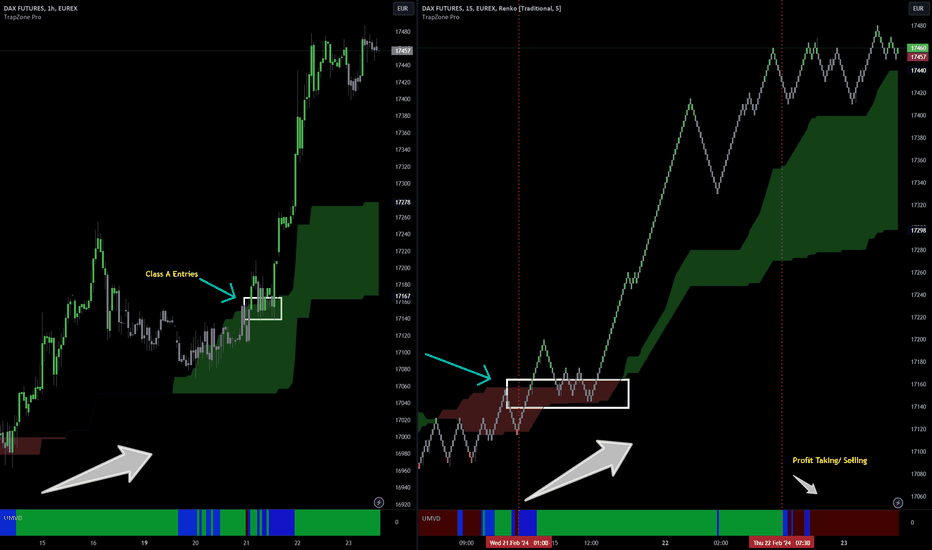Click date 15 on left time axis
Viewport: 932px width, 550px height.
point(42,543)
